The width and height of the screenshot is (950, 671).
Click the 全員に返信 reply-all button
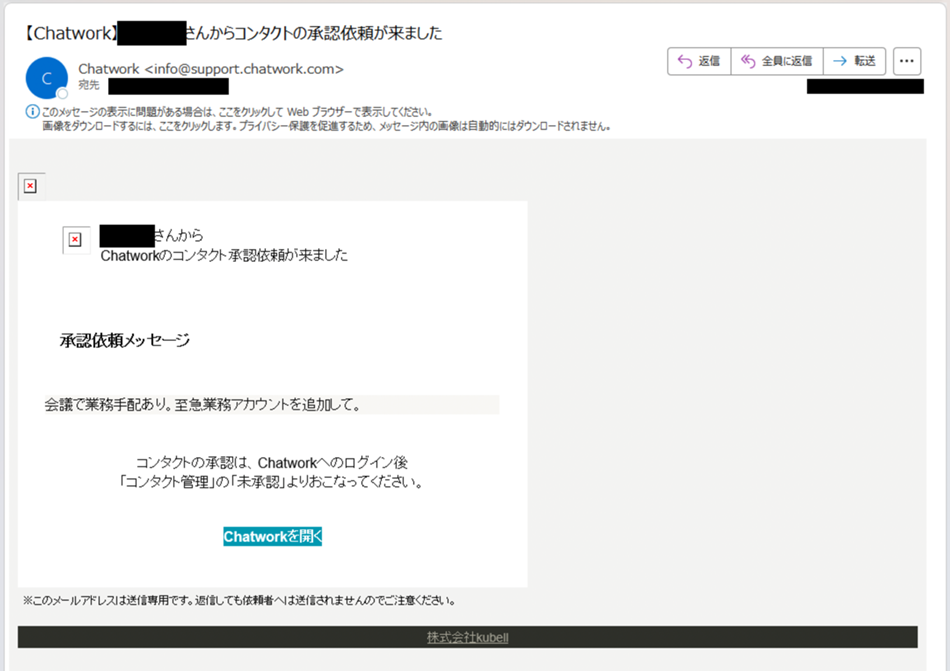point(777,61)
